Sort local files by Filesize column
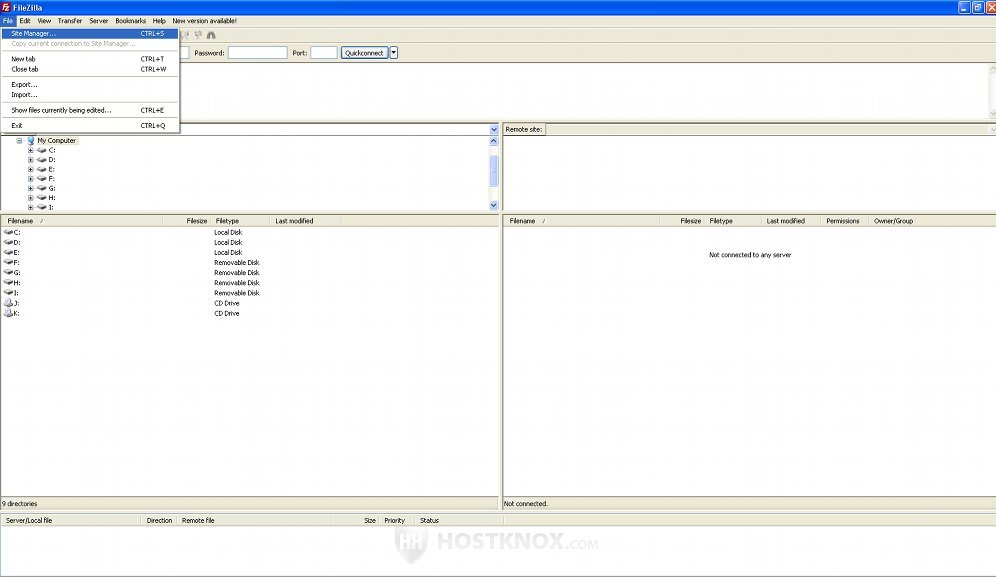This screenshot has width=996, height=577. [187, 221]
